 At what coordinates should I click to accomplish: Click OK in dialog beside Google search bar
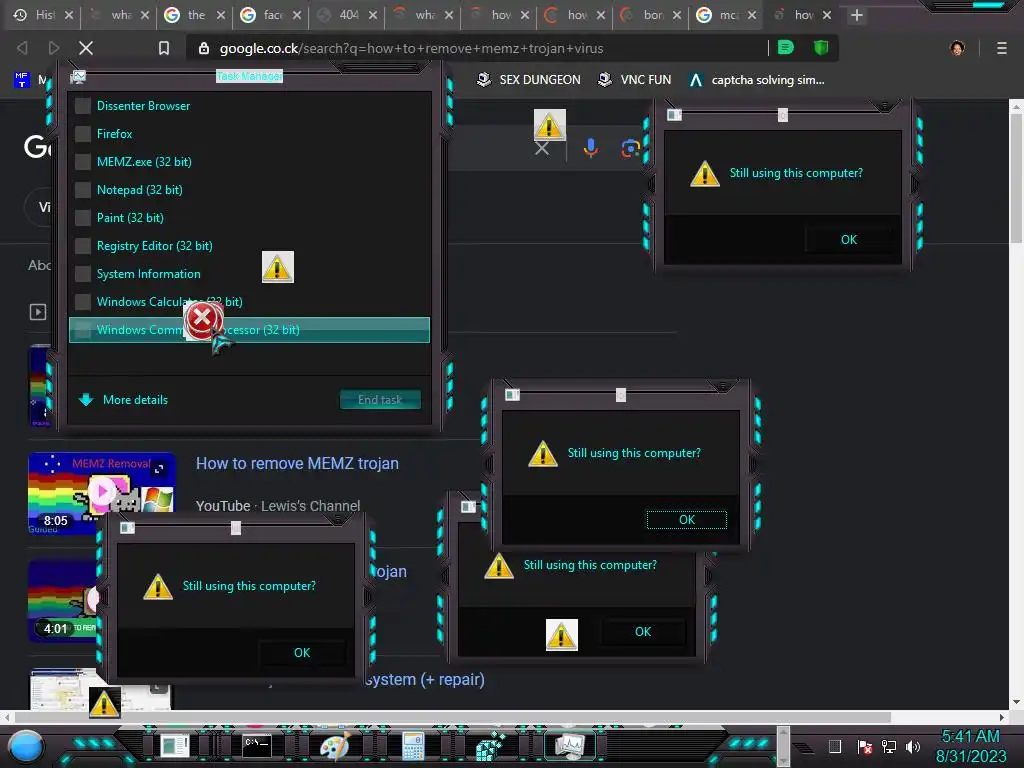click(x=849, y=240)
